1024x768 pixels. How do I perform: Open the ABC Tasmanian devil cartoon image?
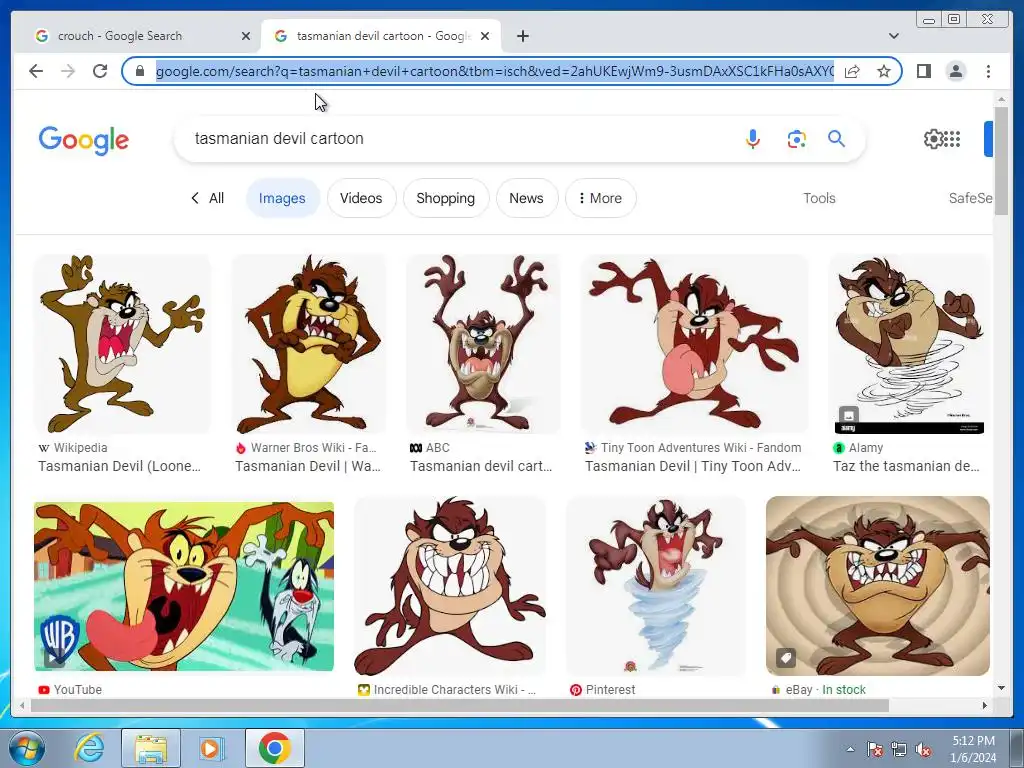[x=483, y=344]
